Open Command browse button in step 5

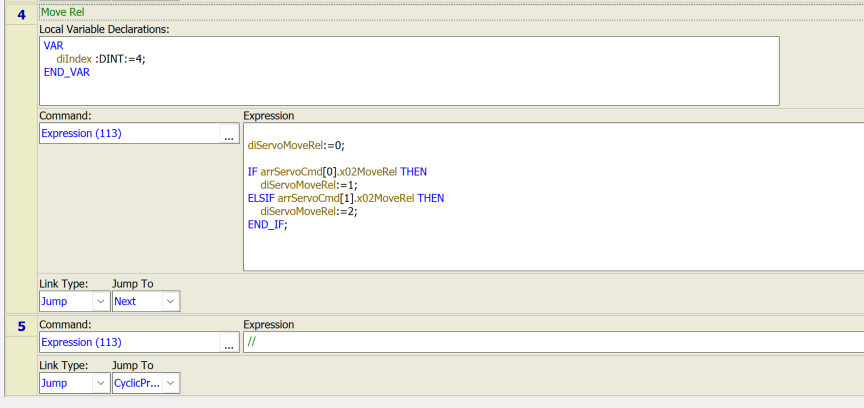tap(229, 342)
